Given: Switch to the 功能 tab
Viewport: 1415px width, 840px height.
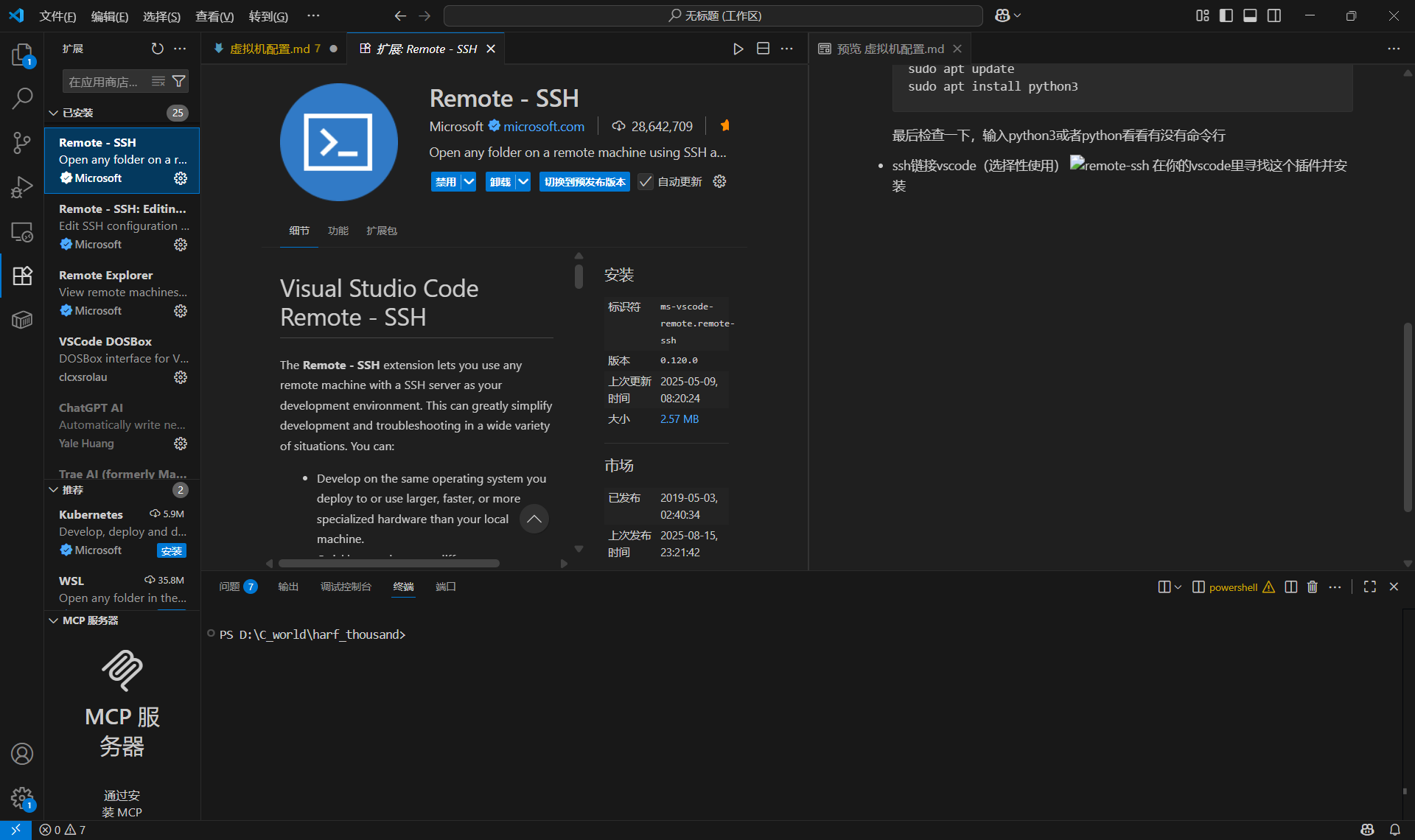Looking at the screenshot, I should [x=338, y=231].
